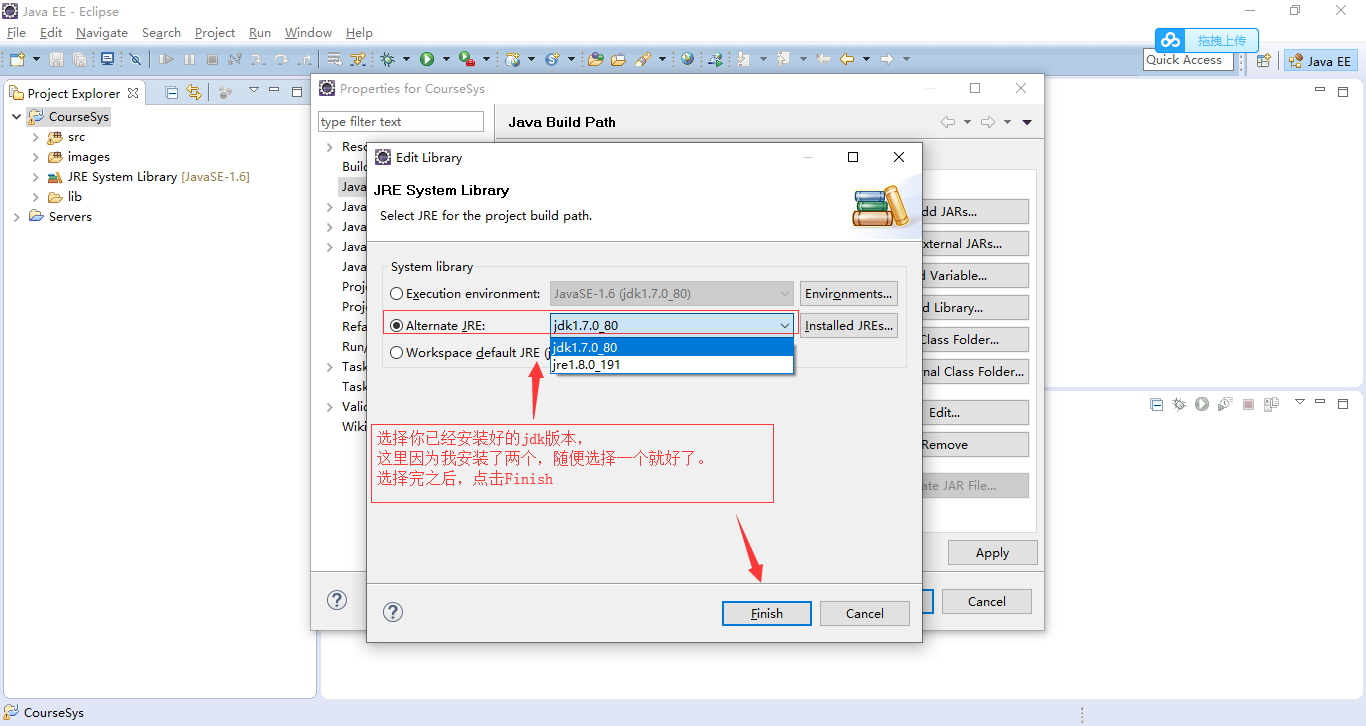Image resolution: width=1366 pixels, height=726 pixels.
Task: Open the File menu
Action: pos(16,32)
